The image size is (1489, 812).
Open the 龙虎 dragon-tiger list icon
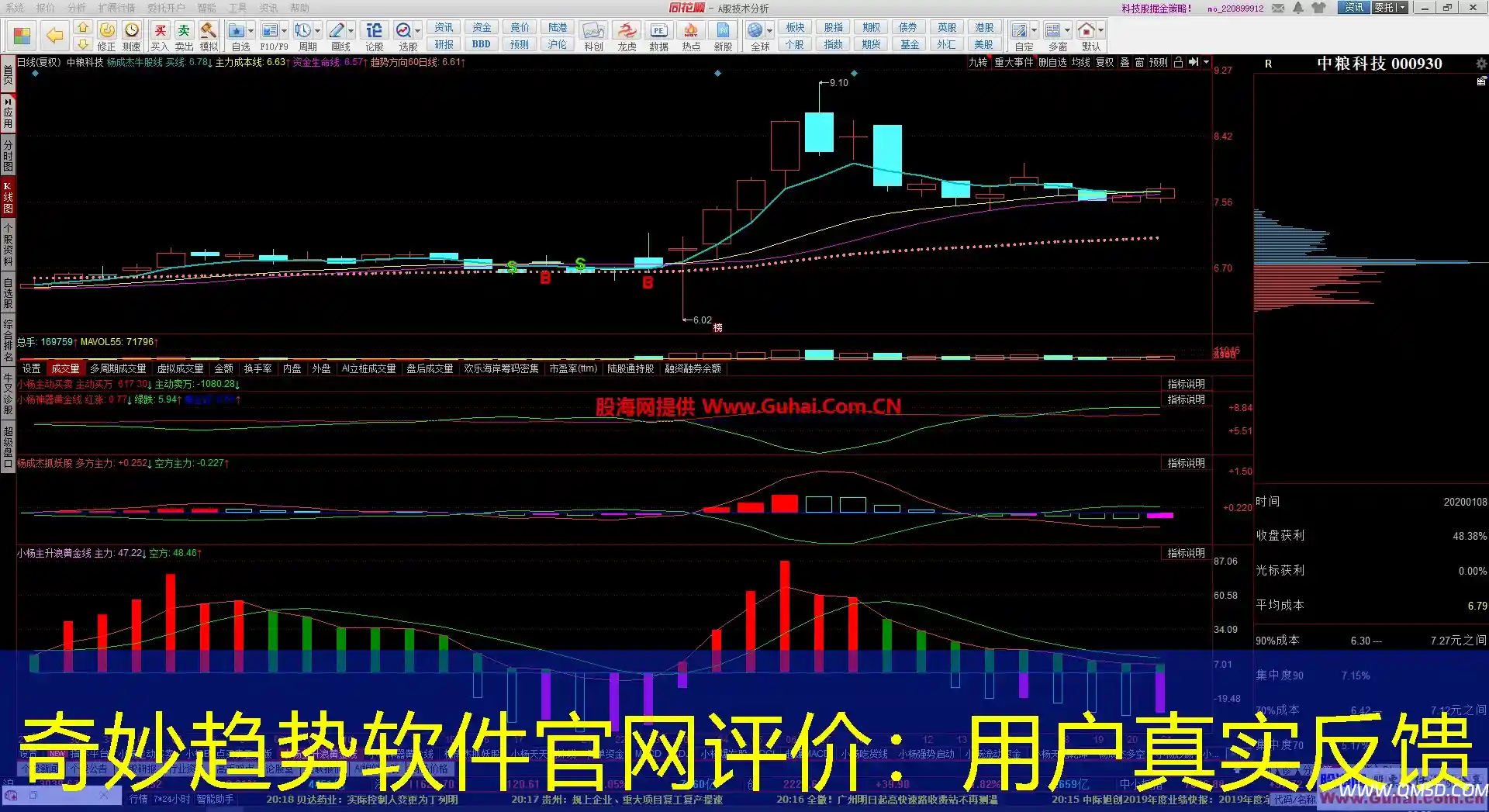[x=627, y=36]
